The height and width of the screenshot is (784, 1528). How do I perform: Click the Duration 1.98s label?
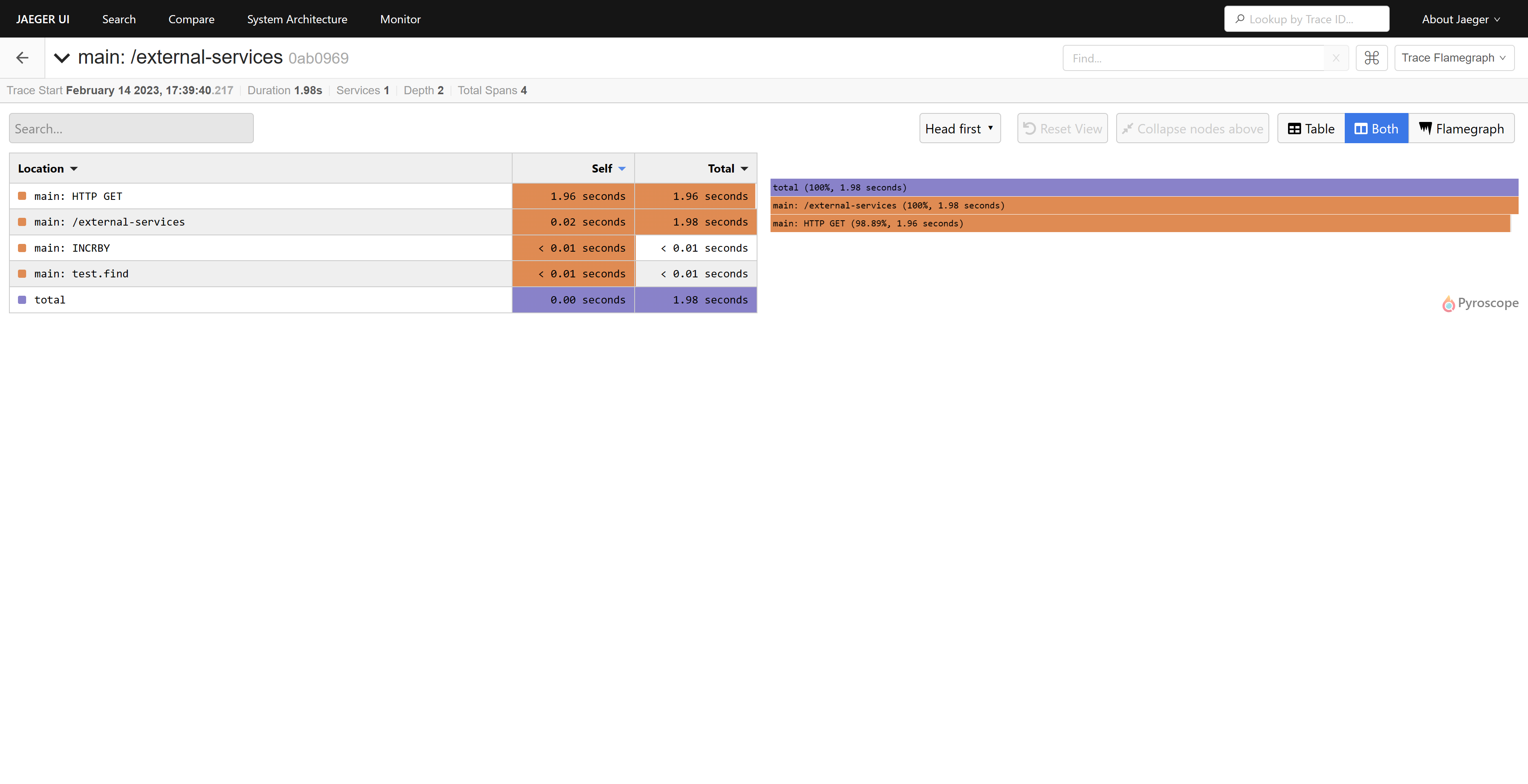285,90
